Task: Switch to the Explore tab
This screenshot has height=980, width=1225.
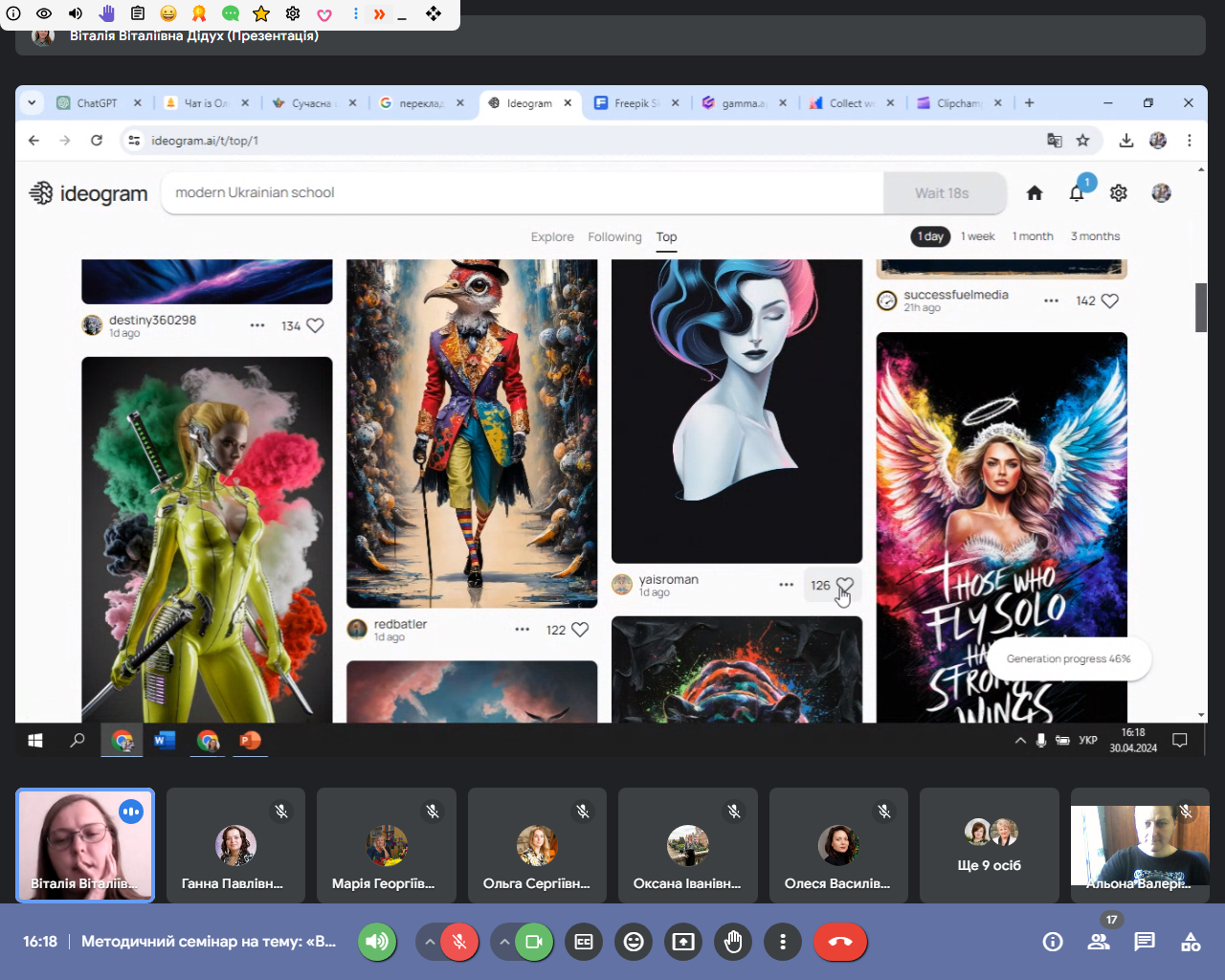Action: (552, 237)
